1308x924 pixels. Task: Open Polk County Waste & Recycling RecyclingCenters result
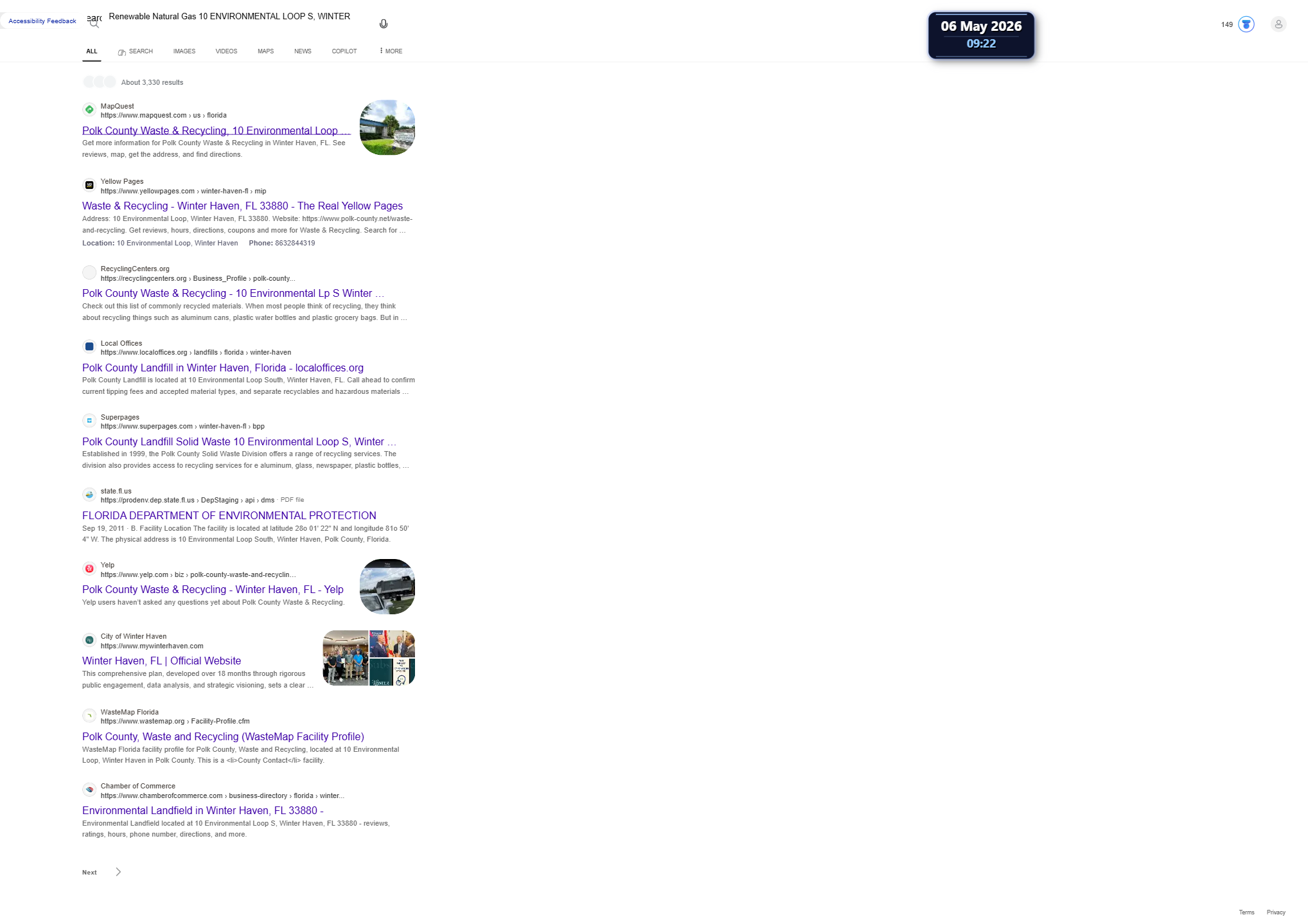(233, 293)
